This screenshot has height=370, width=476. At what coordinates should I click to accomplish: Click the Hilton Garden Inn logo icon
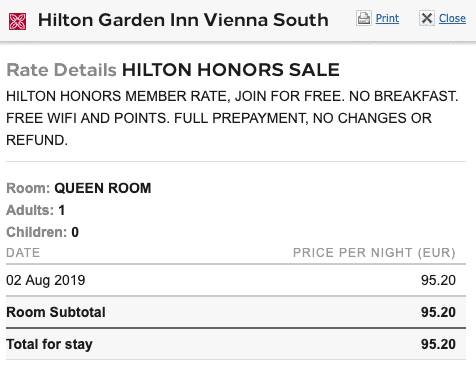click(17, 21)
